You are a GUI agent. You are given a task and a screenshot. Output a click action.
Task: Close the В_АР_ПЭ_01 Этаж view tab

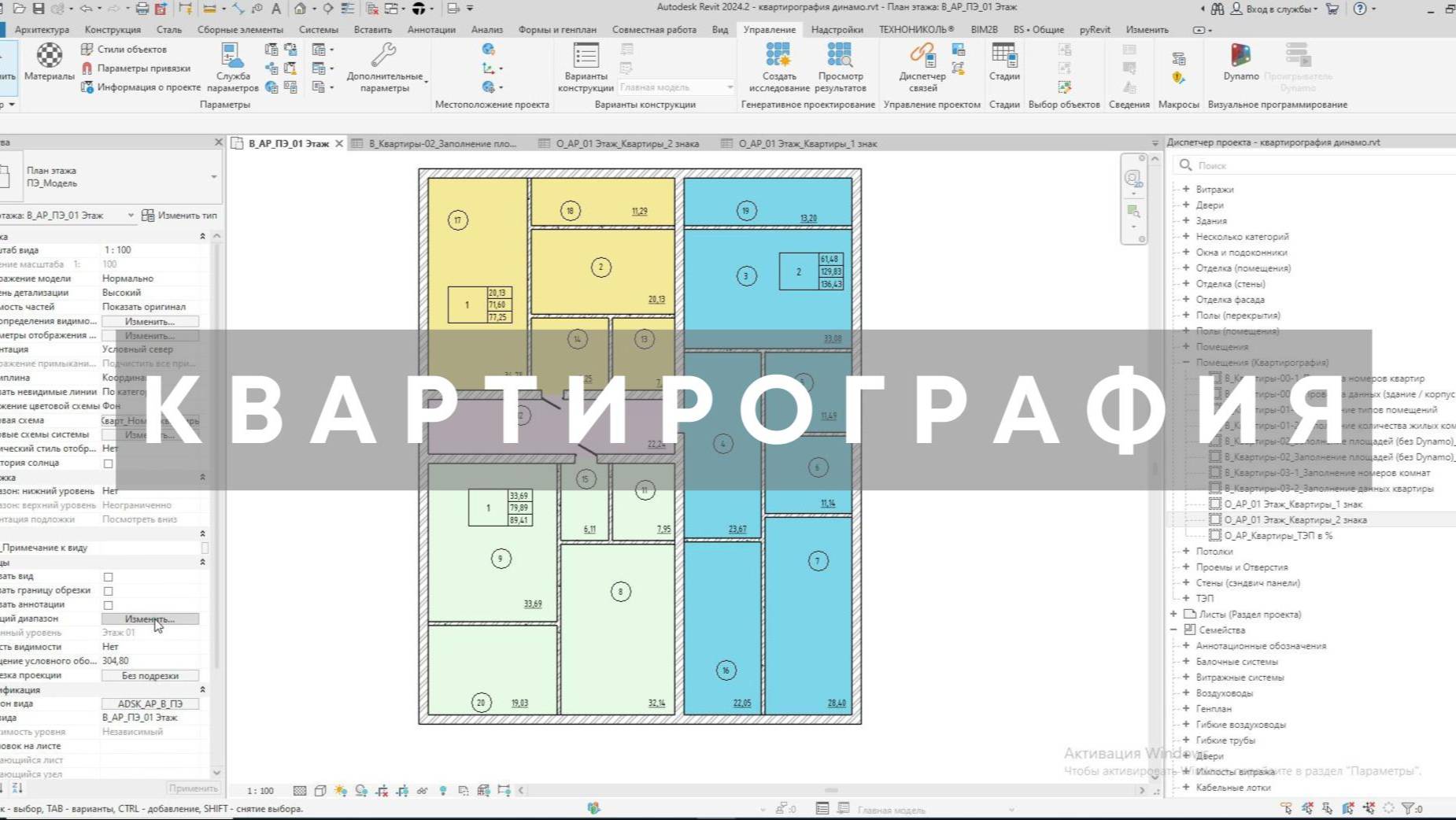pyautogui.click(x=339, y=143)
